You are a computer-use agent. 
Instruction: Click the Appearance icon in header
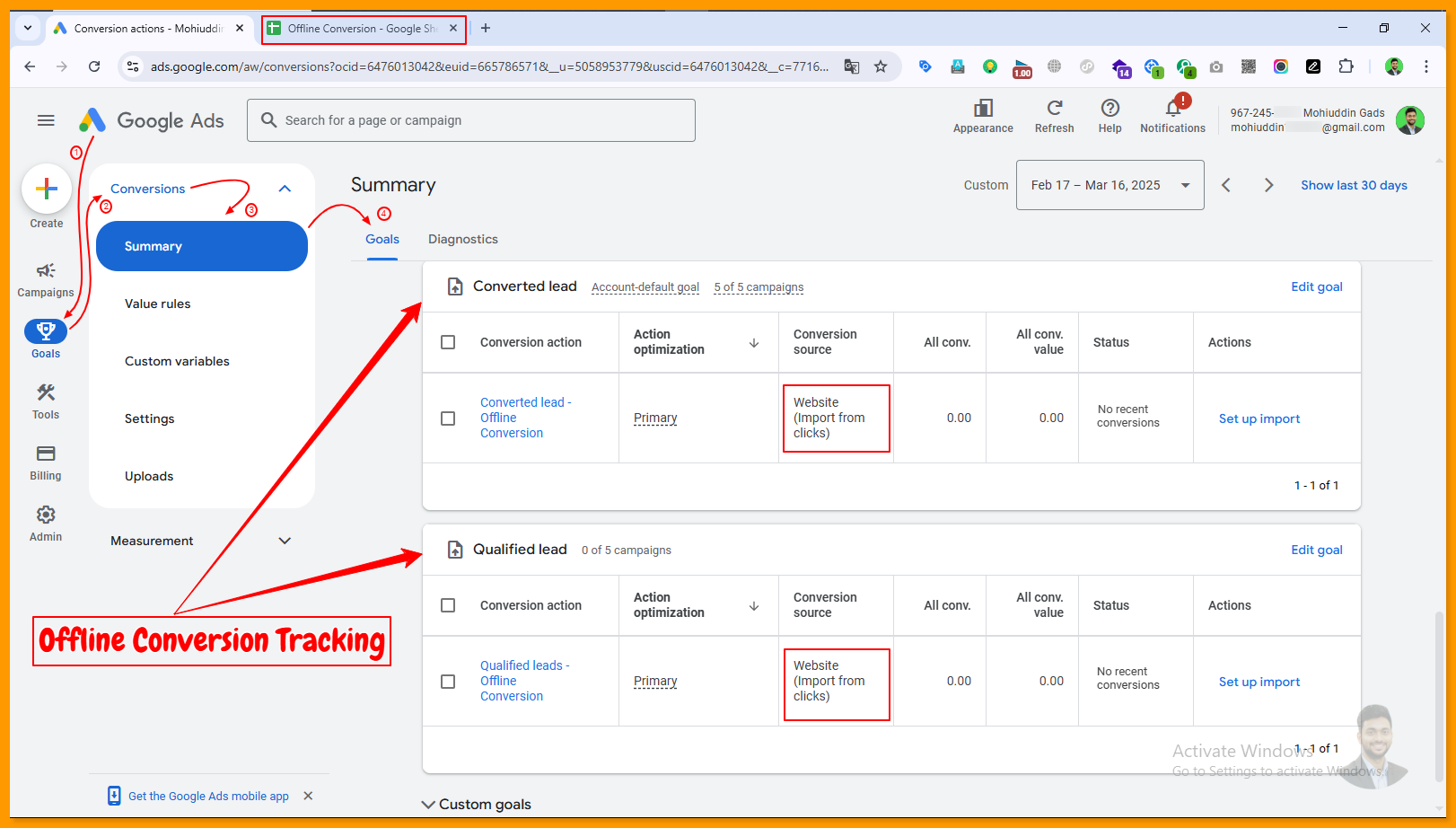[983, 109]
